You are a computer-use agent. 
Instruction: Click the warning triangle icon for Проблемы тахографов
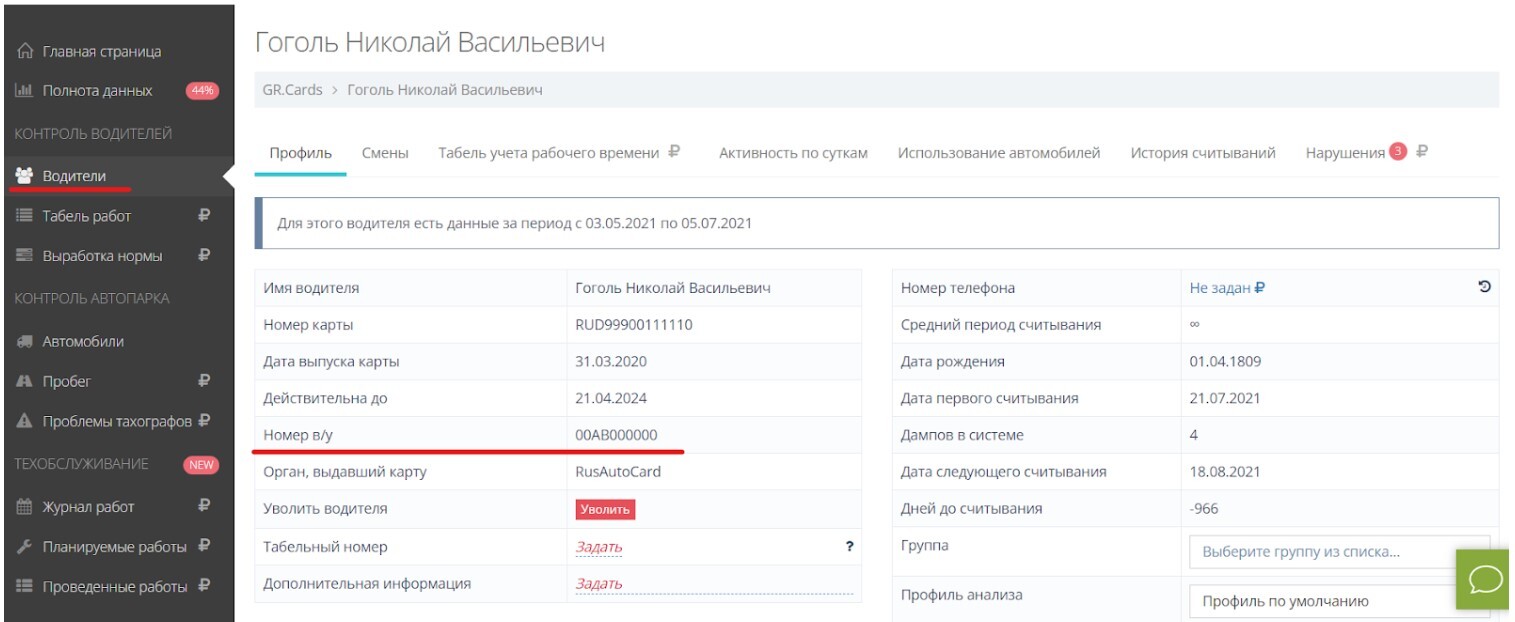pyautogui.click(x=25, y=422)
